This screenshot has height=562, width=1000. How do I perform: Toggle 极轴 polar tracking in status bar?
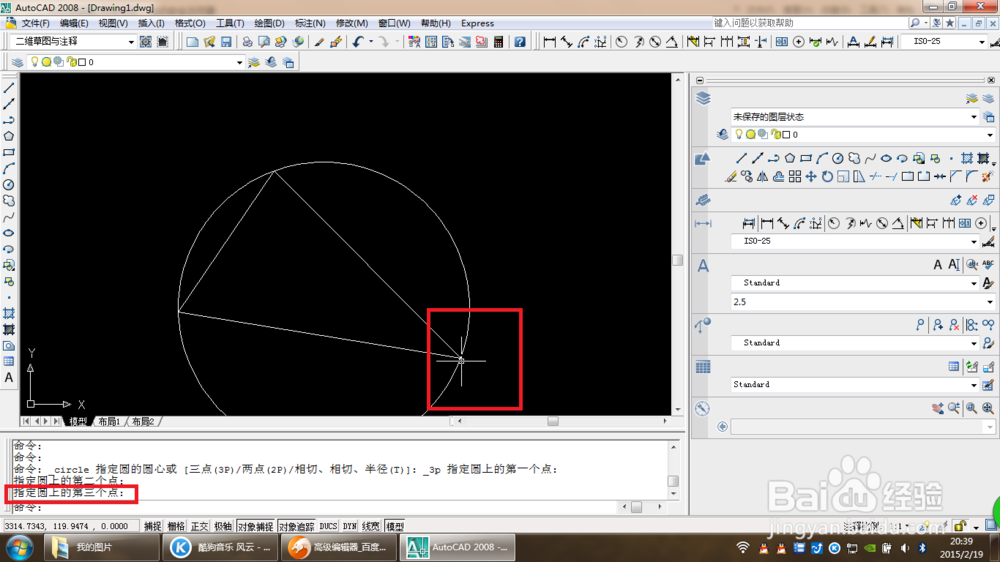(223, 526)
